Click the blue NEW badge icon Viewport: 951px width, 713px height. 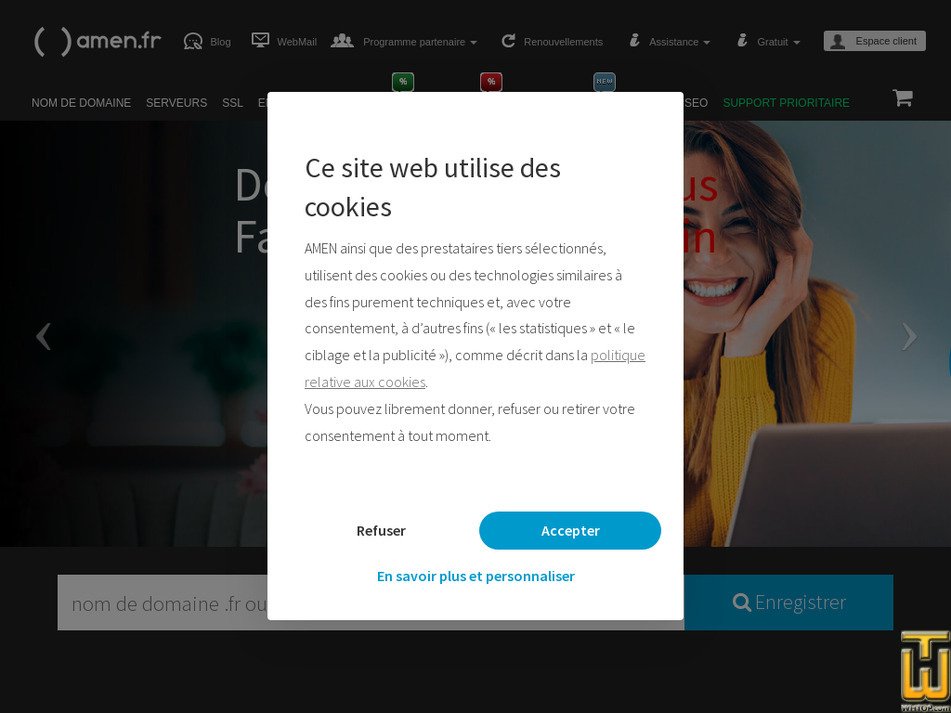pyautogui.click(x=604, y=82)
